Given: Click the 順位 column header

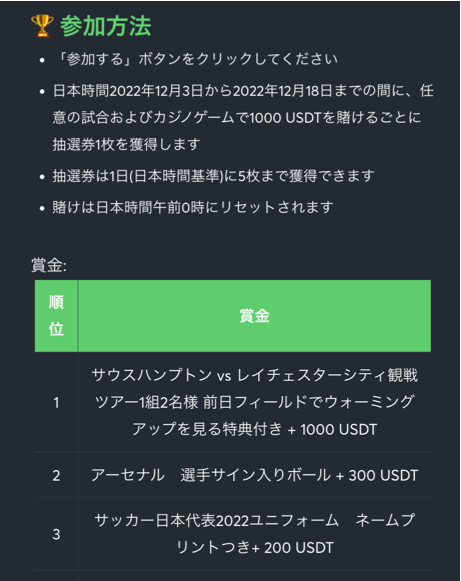Looking at the screenshot, I should click(56, 316).
